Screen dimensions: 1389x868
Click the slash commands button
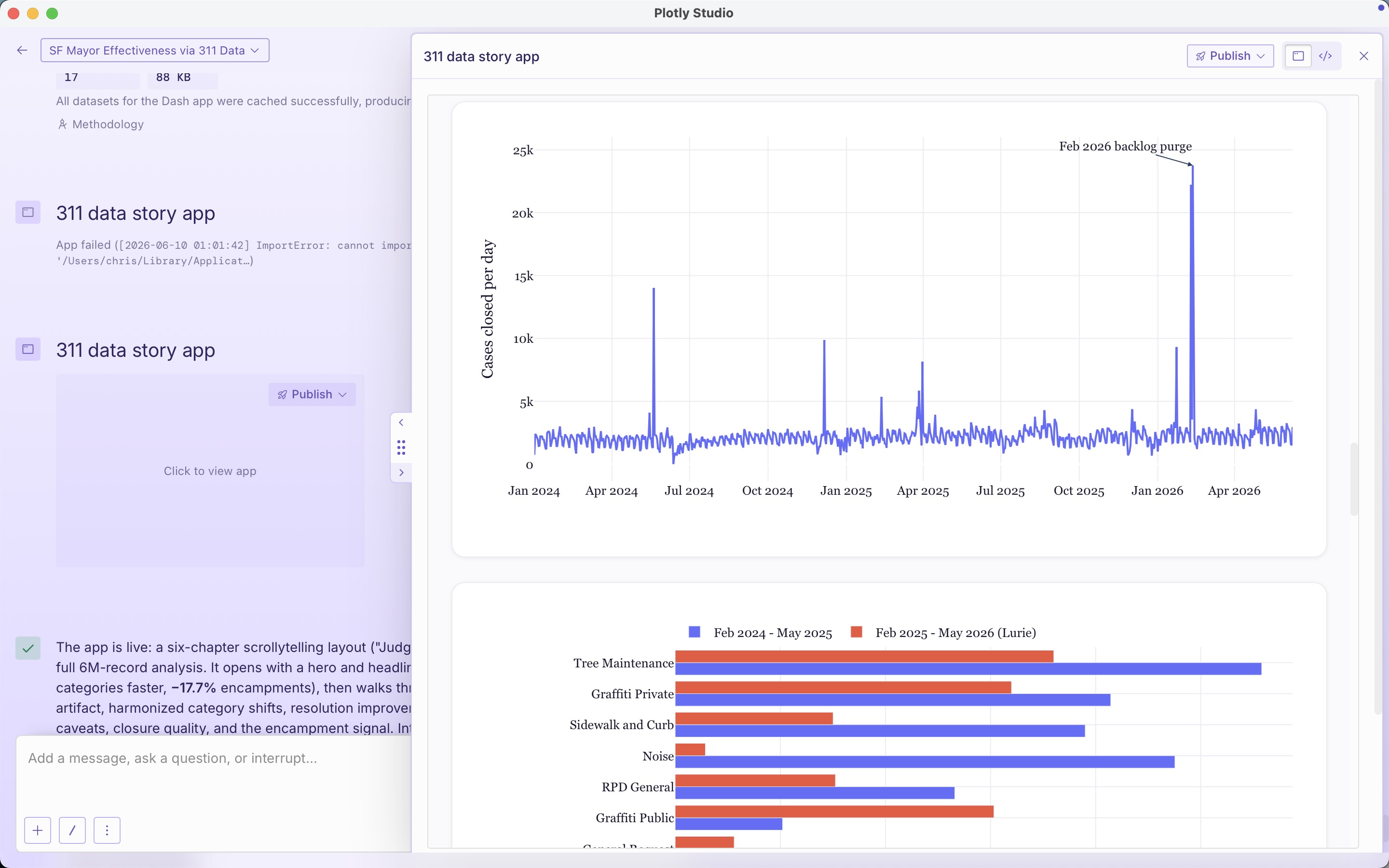click(x=72, y=830)
